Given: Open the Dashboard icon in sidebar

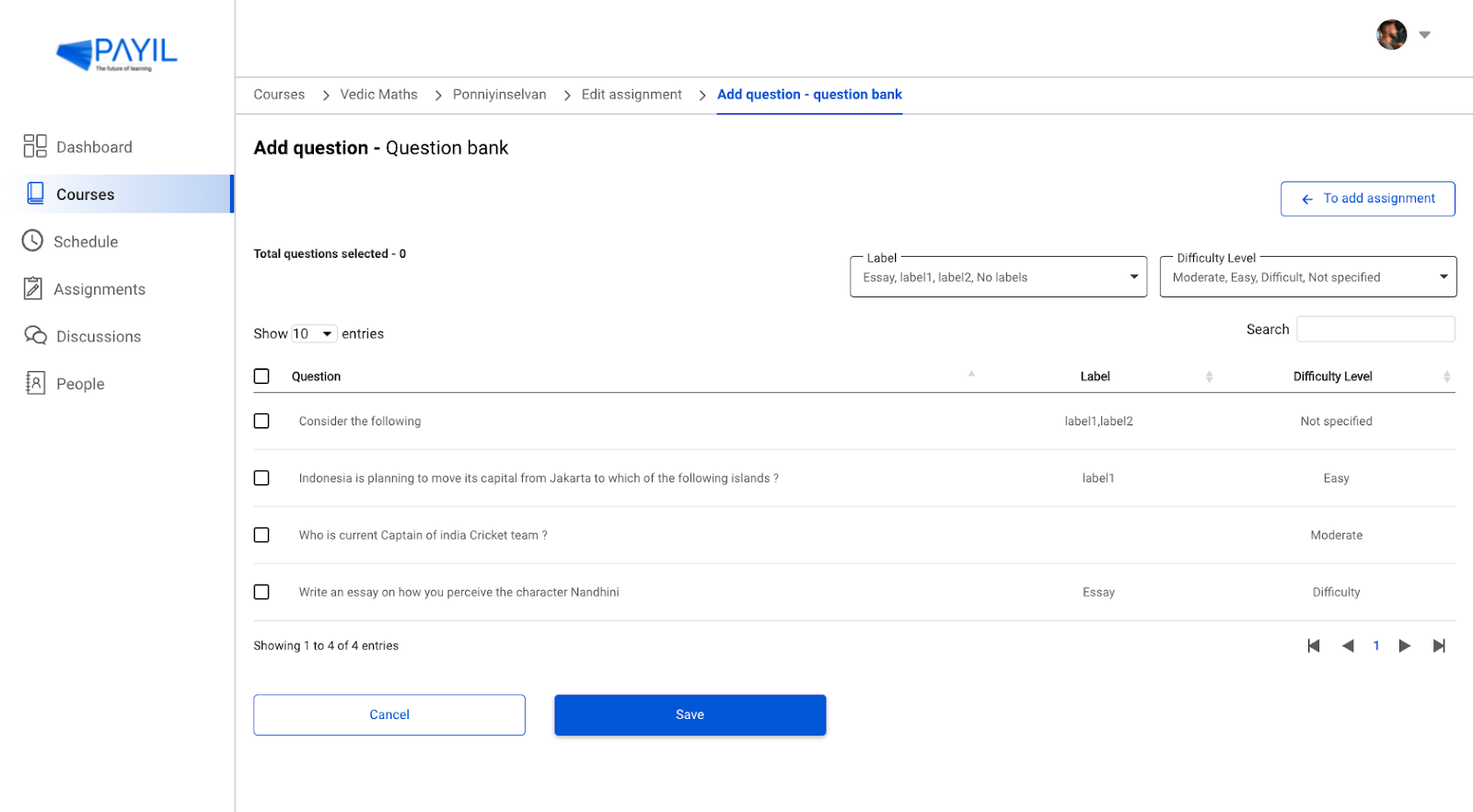Looking at the screenshot, I should [x=35, y=145].
